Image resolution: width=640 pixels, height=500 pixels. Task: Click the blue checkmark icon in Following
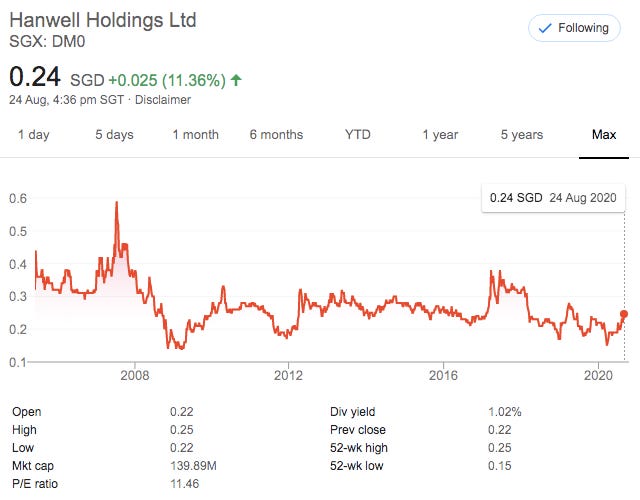coord(545,28)
